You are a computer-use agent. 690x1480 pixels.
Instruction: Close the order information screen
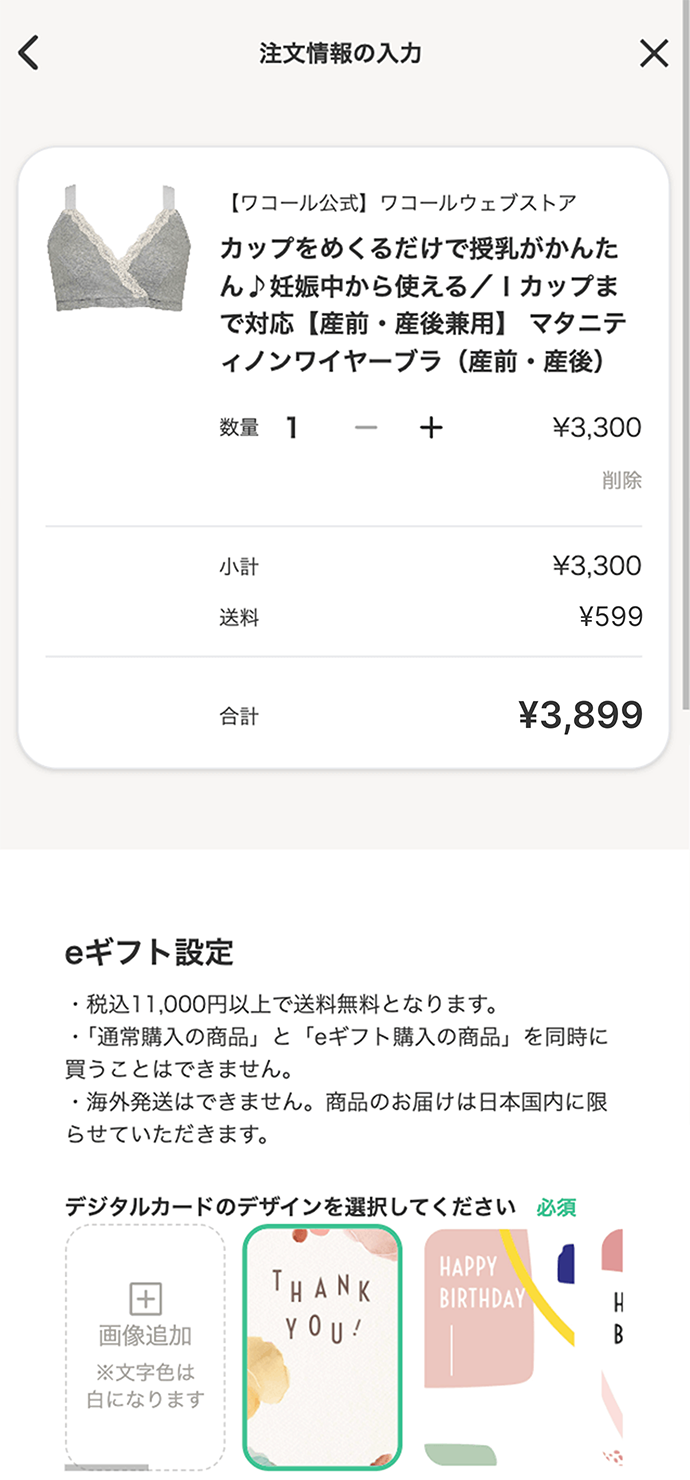point(654,53)
